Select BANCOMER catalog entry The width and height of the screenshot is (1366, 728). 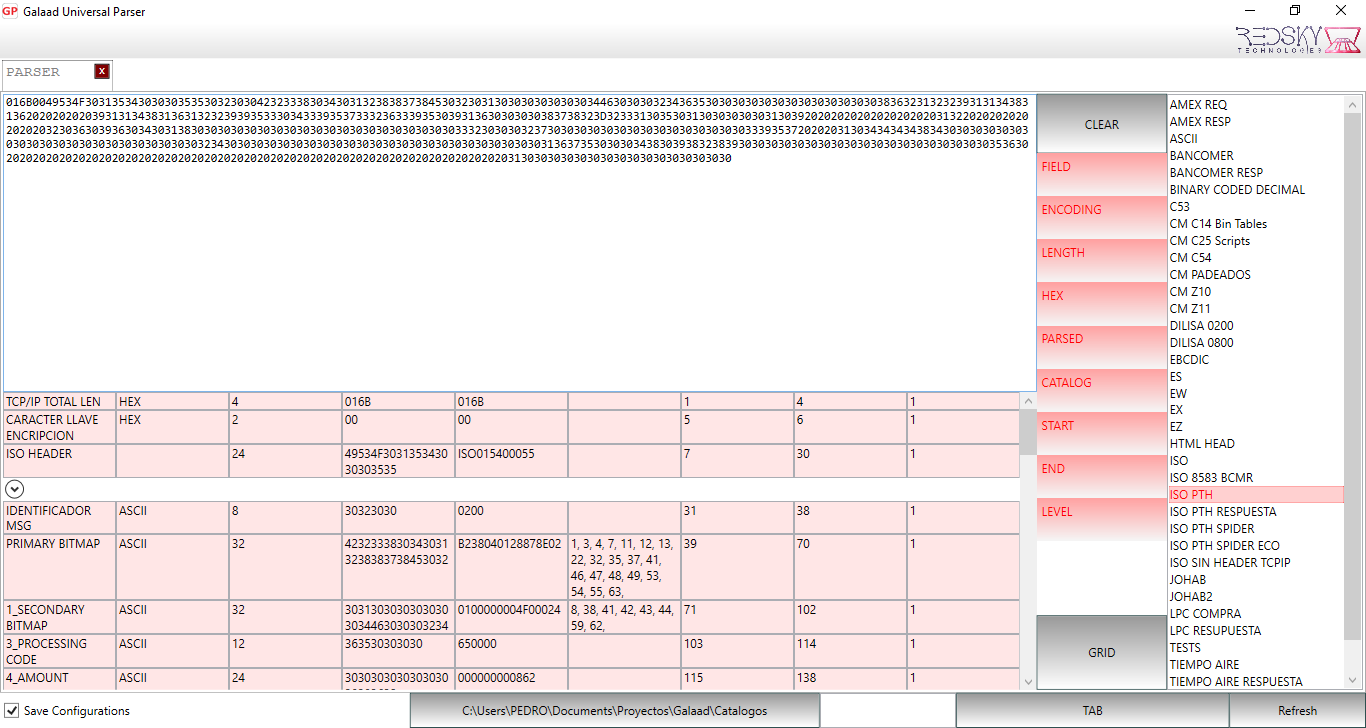coord(1201,156)
